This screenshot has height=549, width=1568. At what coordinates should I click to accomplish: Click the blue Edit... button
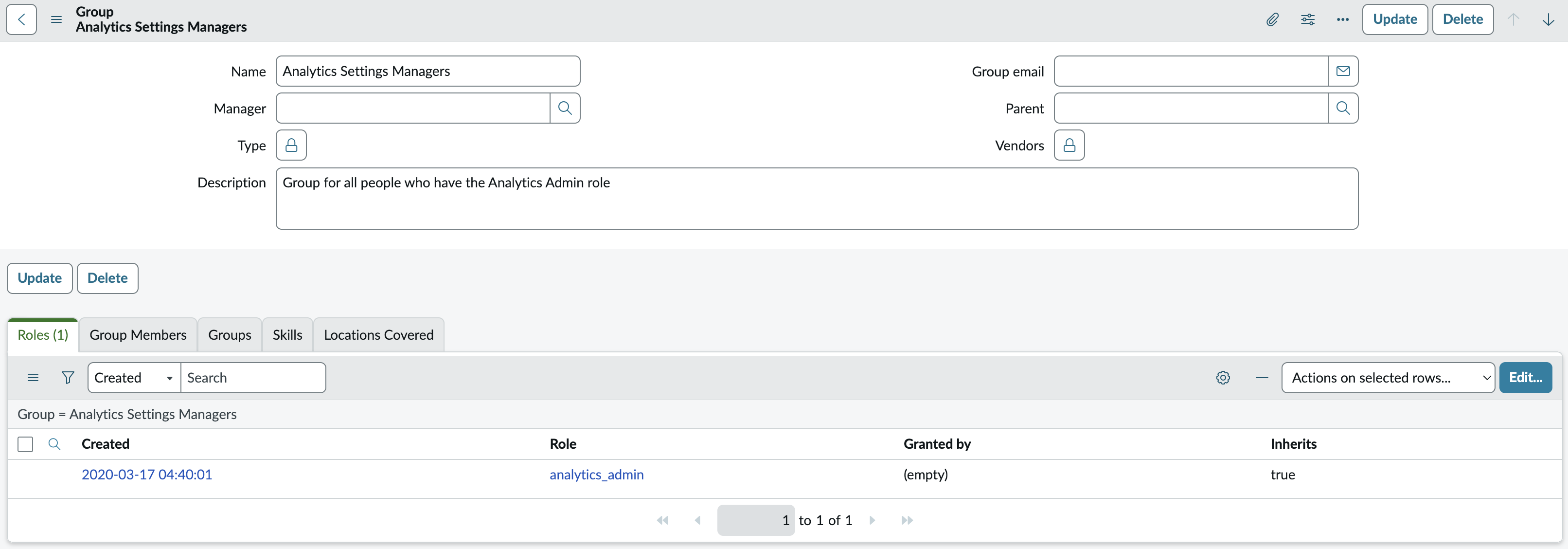(x=1525, y=378)
